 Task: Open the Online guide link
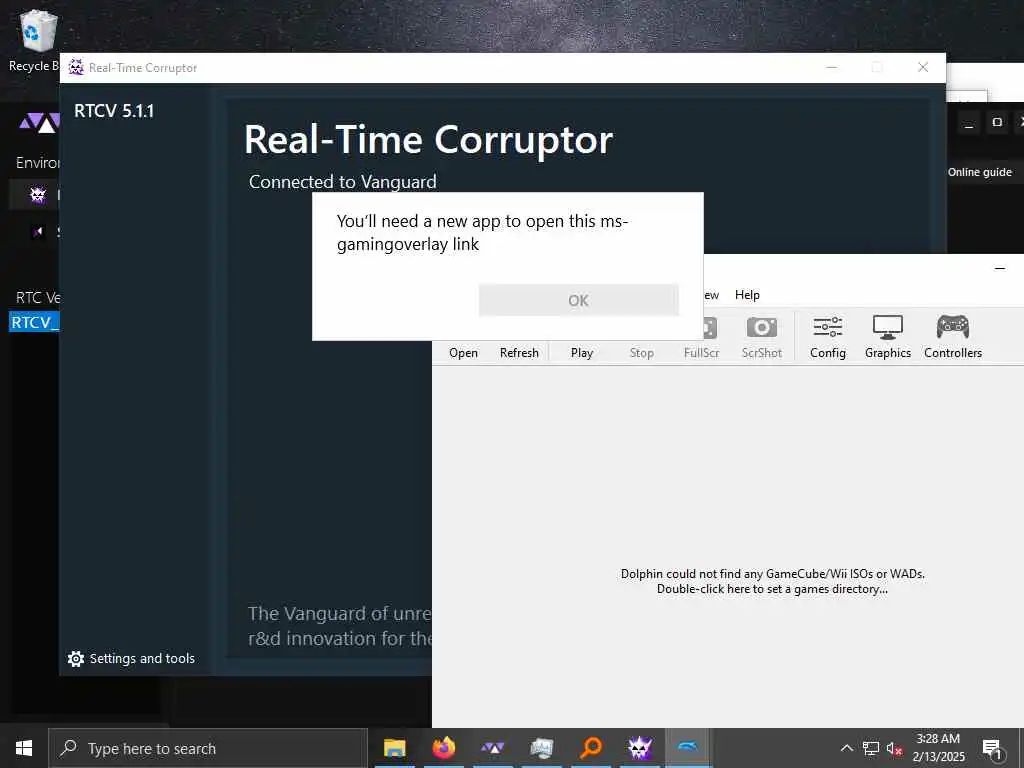[980, 172]
